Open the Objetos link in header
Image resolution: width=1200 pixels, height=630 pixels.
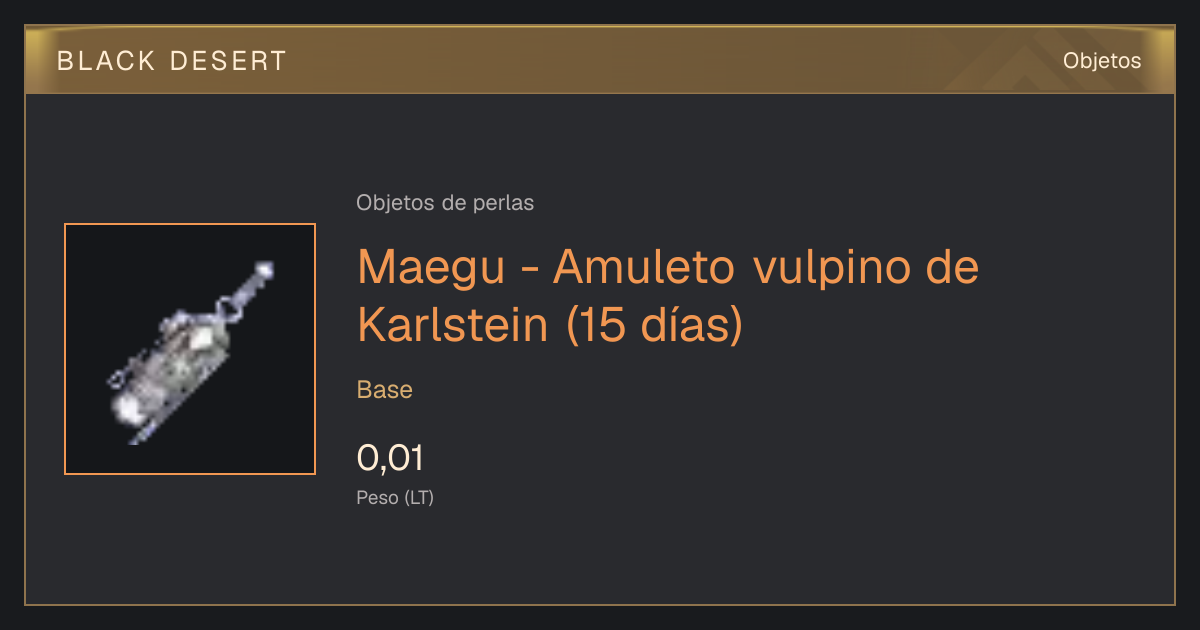pyautogui.click(x=1102, y=61)
